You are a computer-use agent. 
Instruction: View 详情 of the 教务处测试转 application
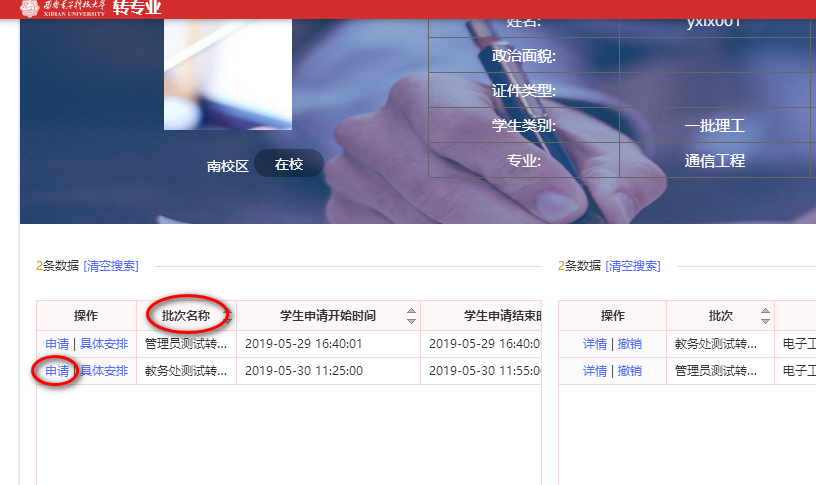click(595, 344)
